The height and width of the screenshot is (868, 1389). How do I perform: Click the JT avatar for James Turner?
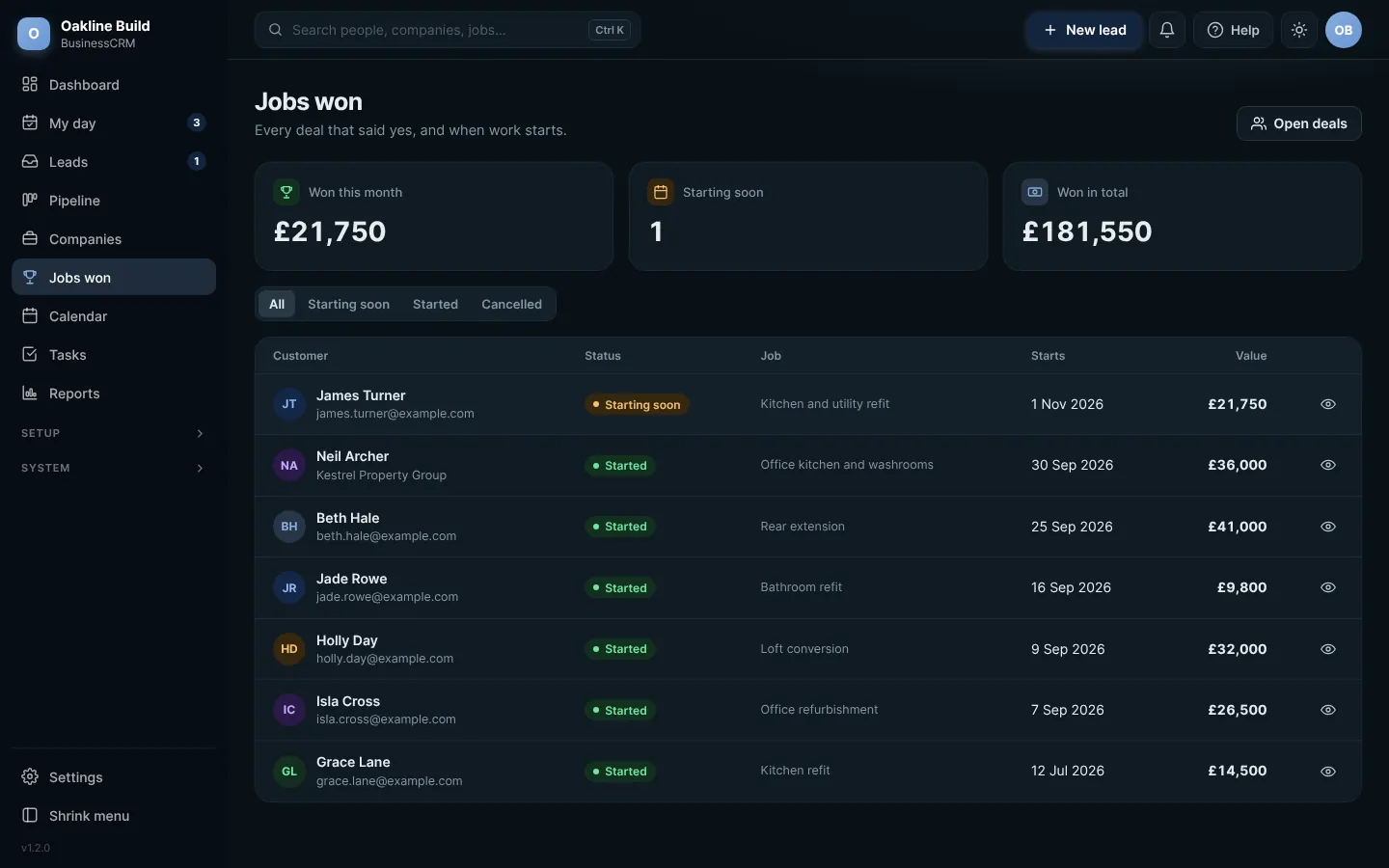(289, 404)
